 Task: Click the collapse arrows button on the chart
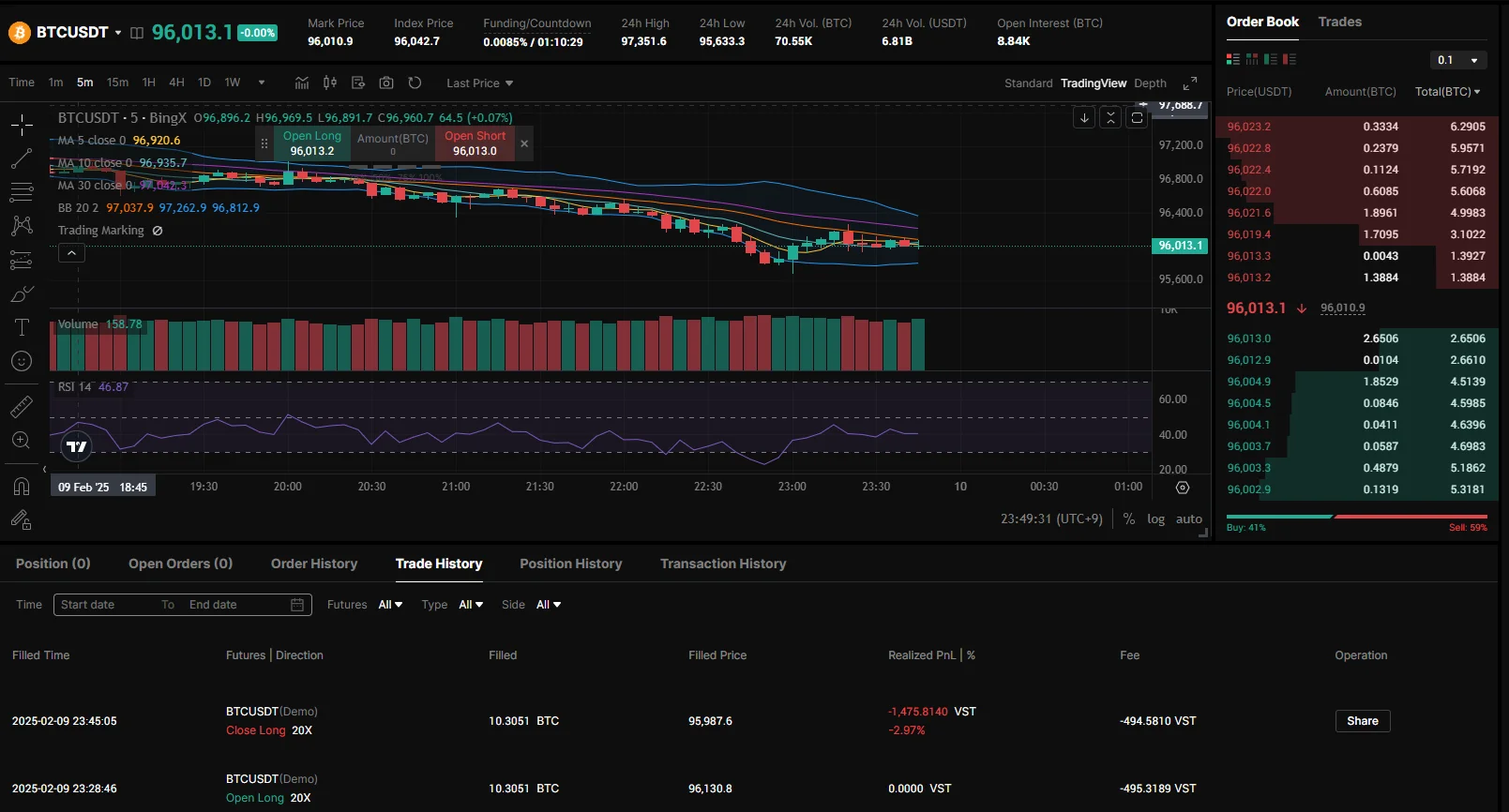(1110, 117)
